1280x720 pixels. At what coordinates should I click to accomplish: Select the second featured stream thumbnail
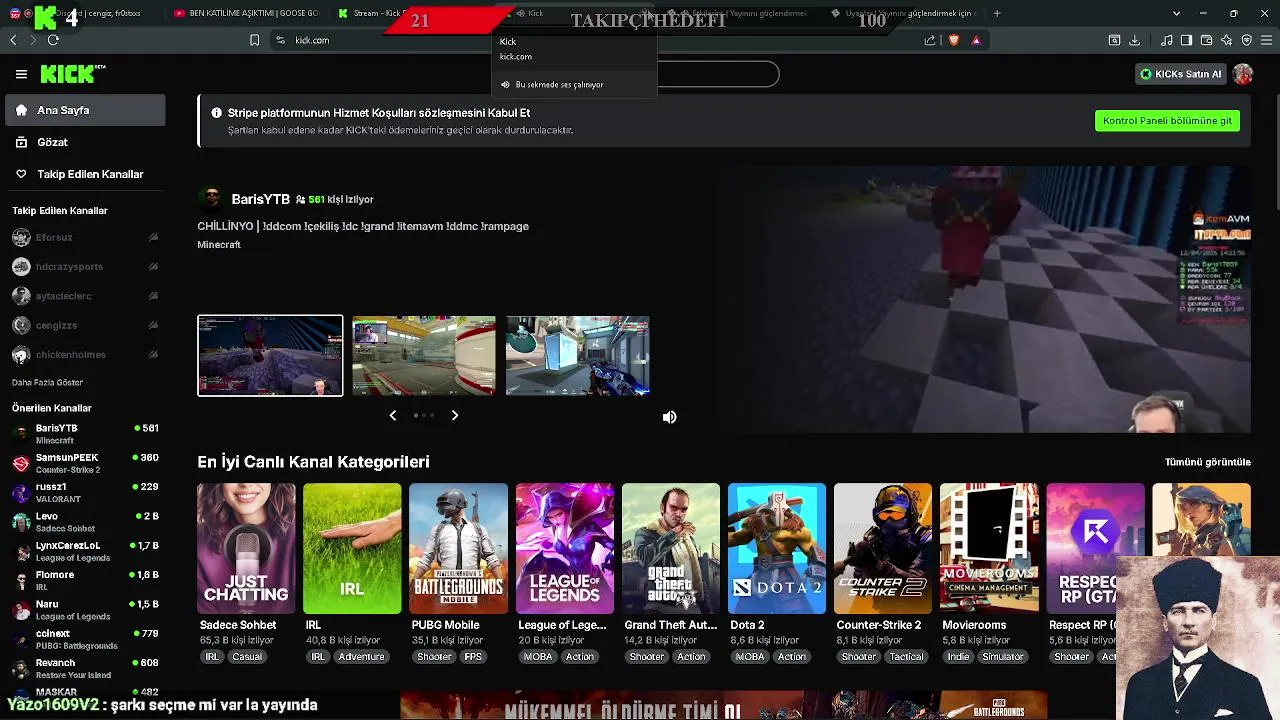click(424, 355)
